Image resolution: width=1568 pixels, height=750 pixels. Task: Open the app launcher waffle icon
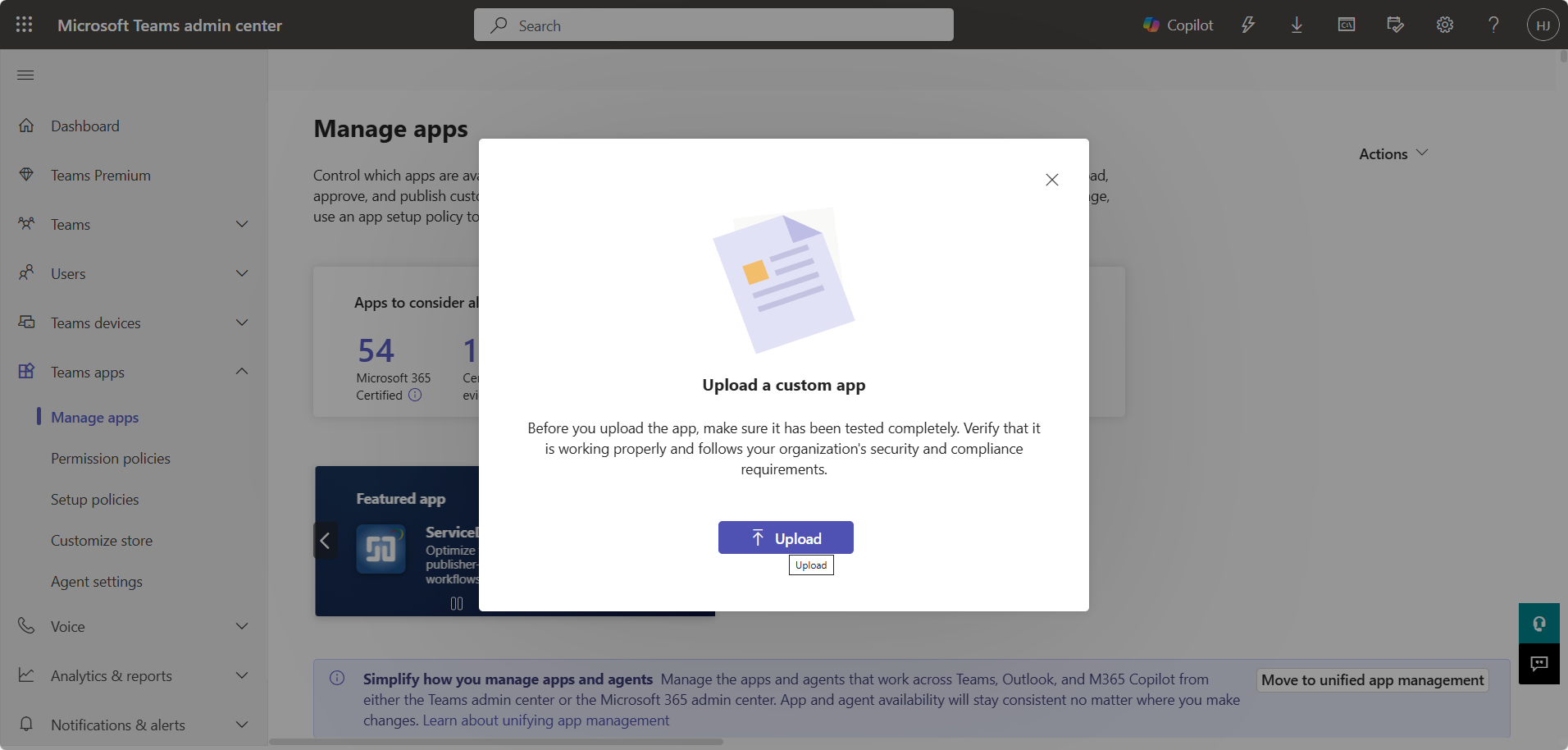pos(25,25)
